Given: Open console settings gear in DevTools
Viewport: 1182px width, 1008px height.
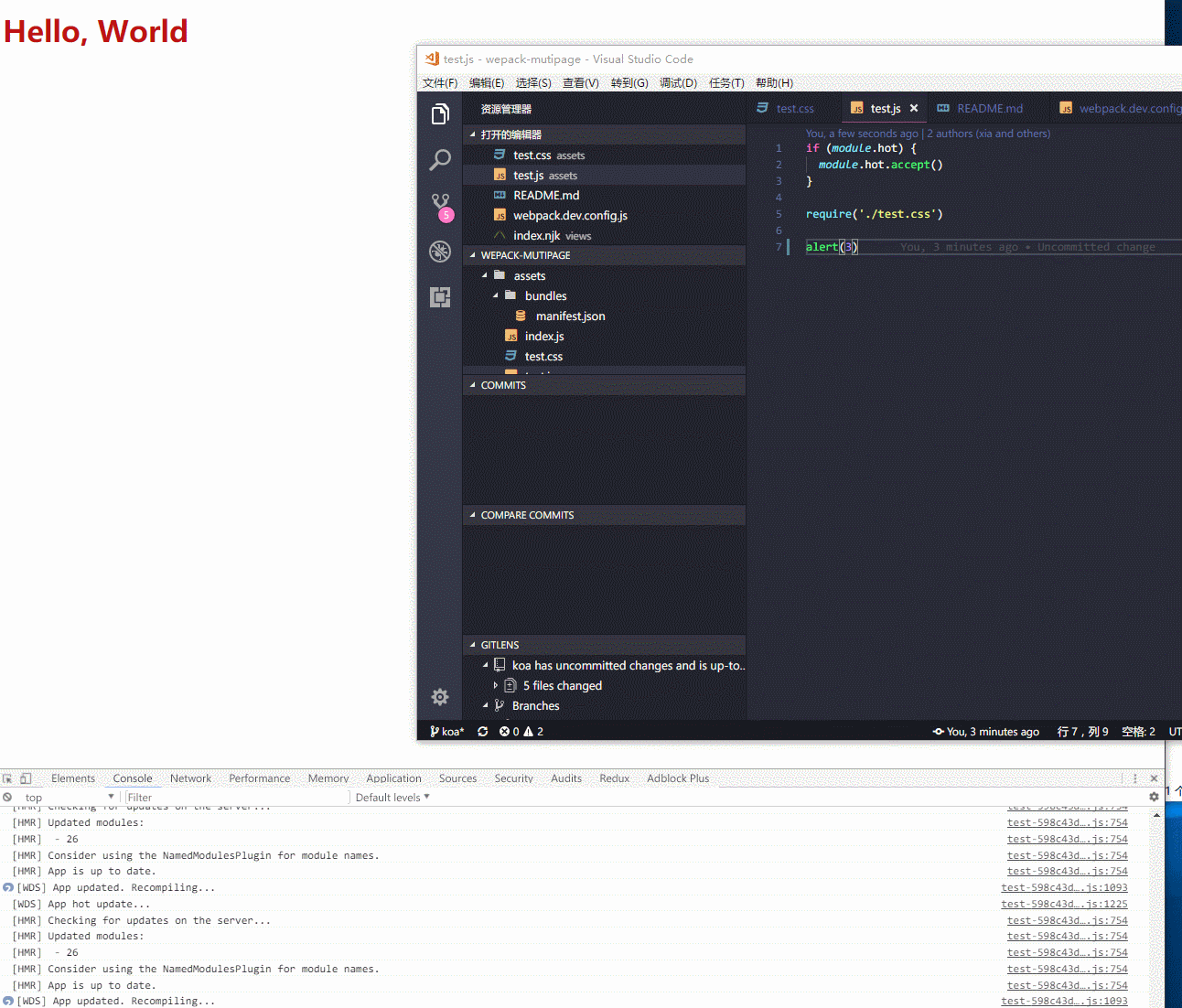Looking at the screenshot, I should [x=1154, y=797].
